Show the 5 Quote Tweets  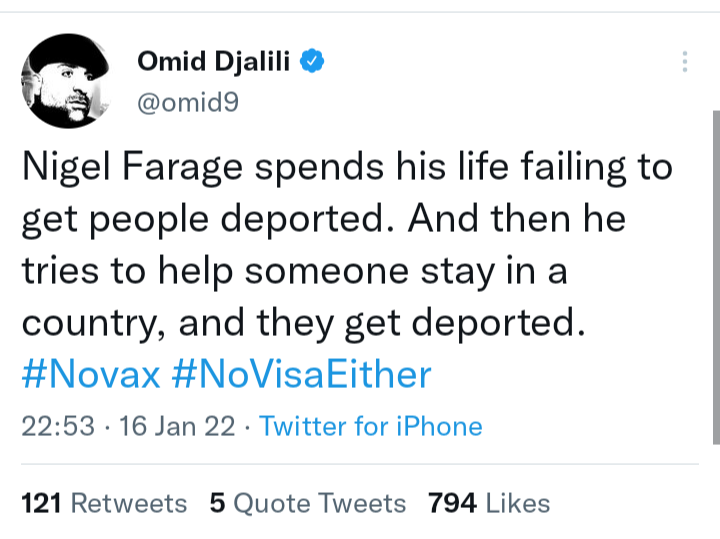click(308, 503)
